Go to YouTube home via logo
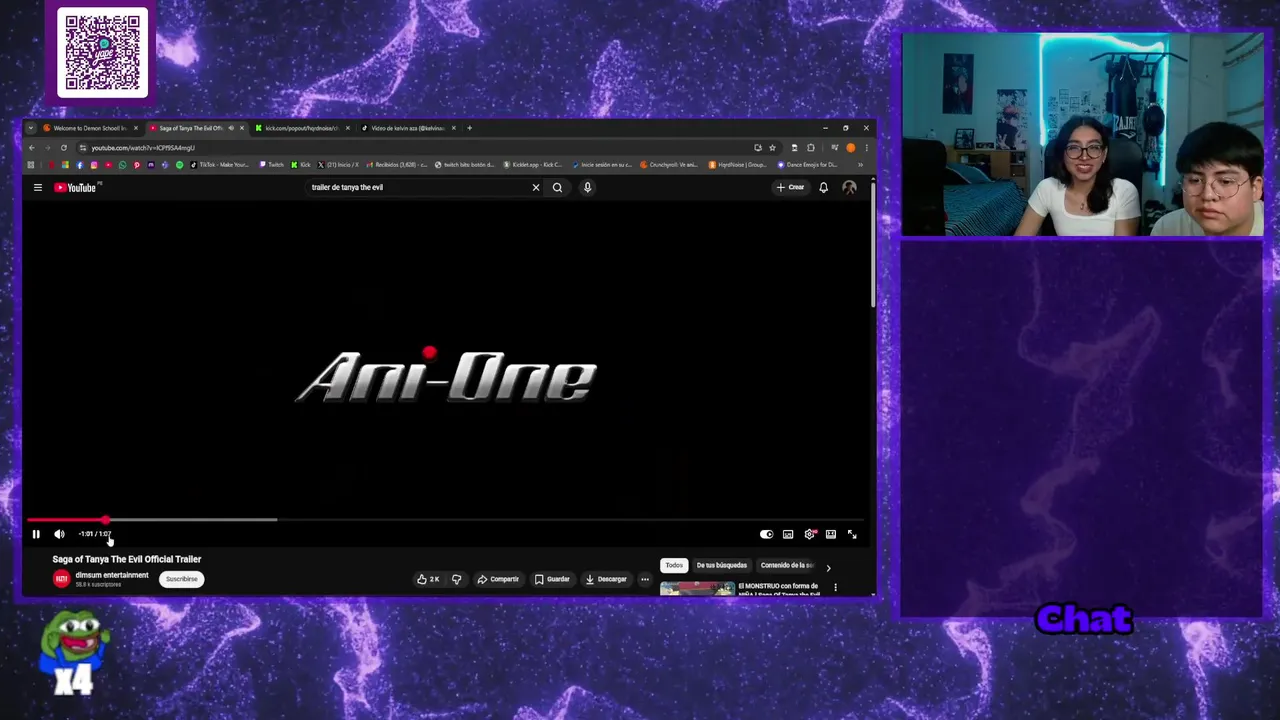 (77, 187)
